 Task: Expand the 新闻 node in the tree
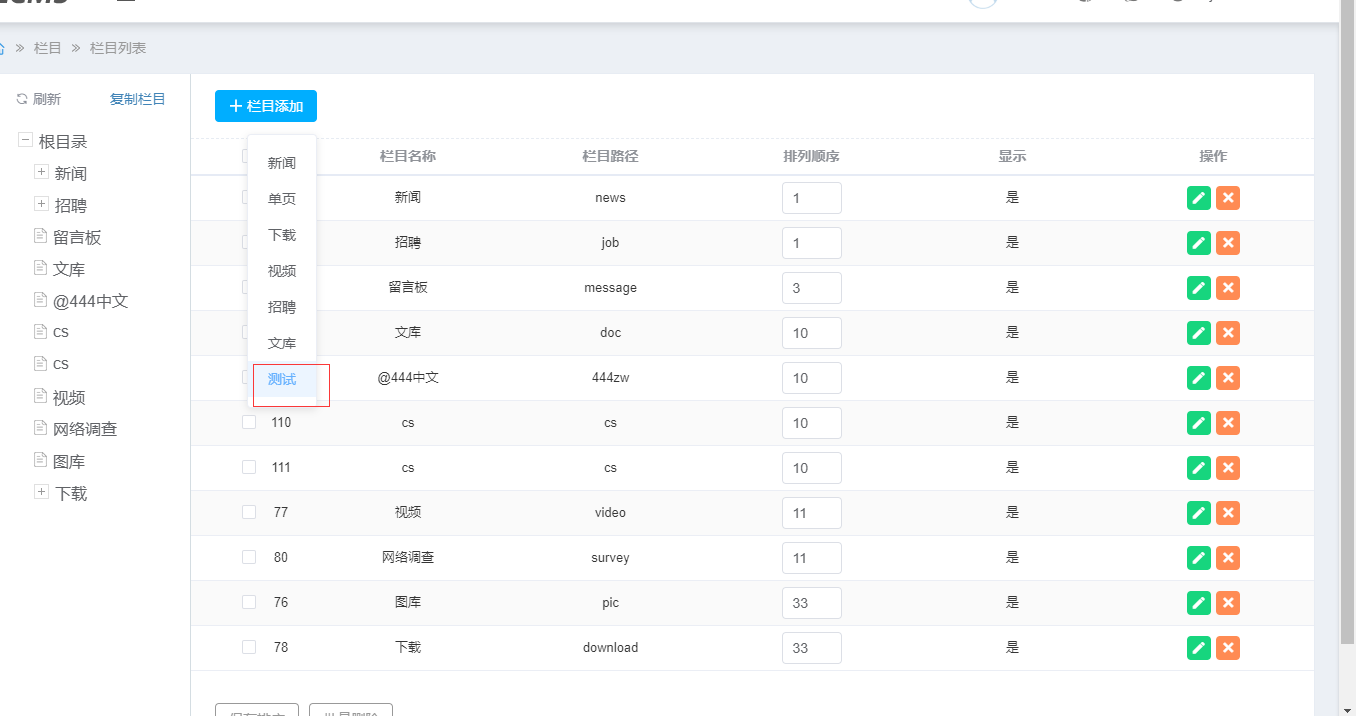pos(41,172)
